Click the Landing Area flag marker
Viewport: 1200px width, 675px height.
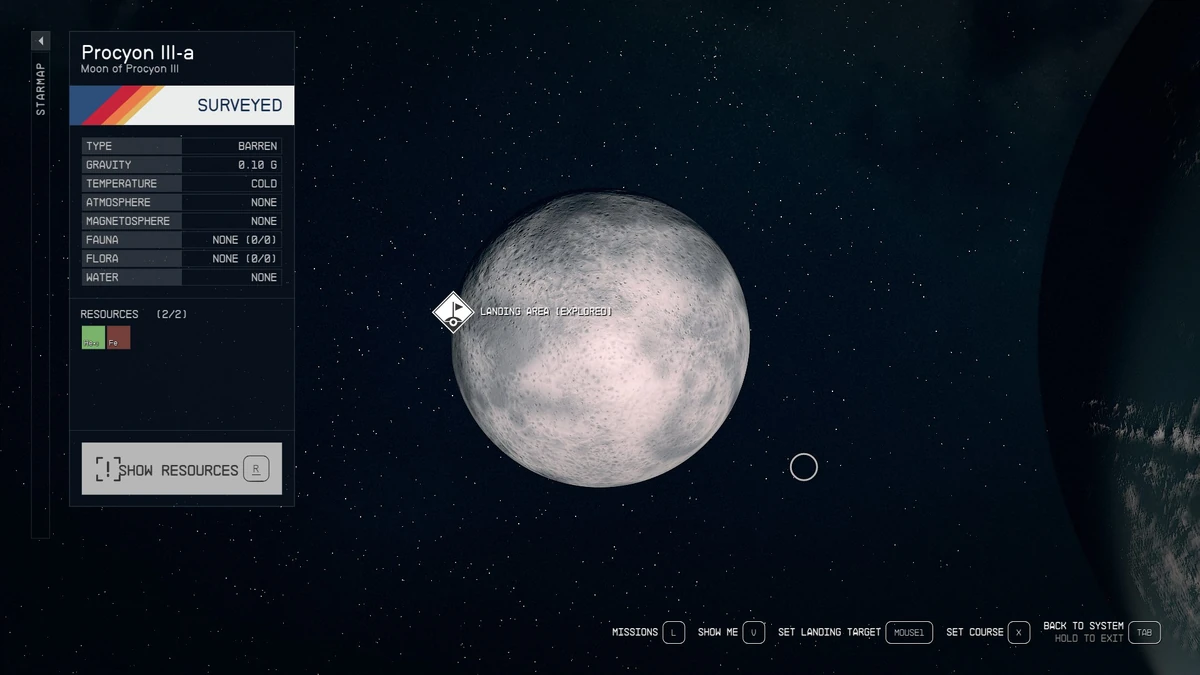(x=453, y=312)
